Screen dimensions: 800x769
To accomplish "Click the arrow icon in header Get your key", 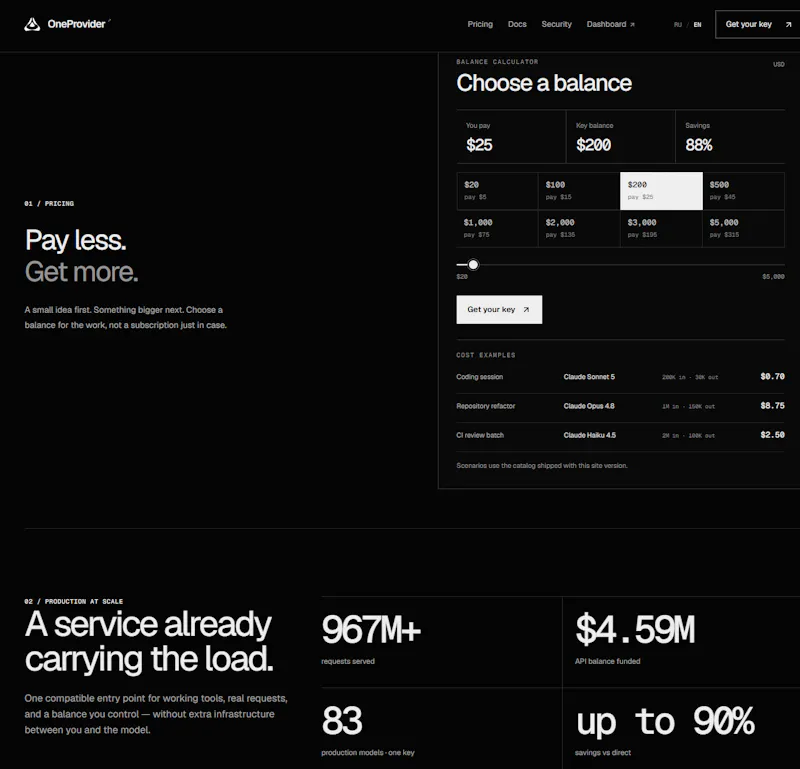I will tap(788, 24).
